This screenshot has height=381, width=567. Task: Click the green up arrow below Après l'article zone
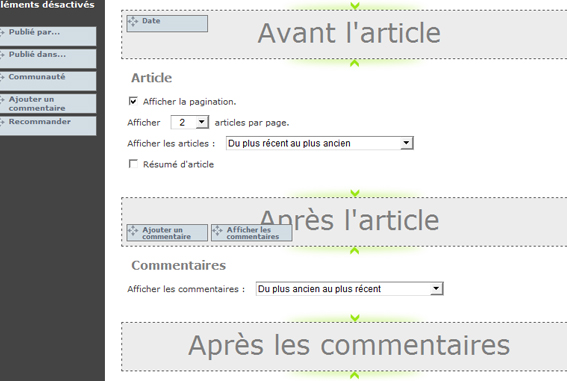click(x=355, y=251)
